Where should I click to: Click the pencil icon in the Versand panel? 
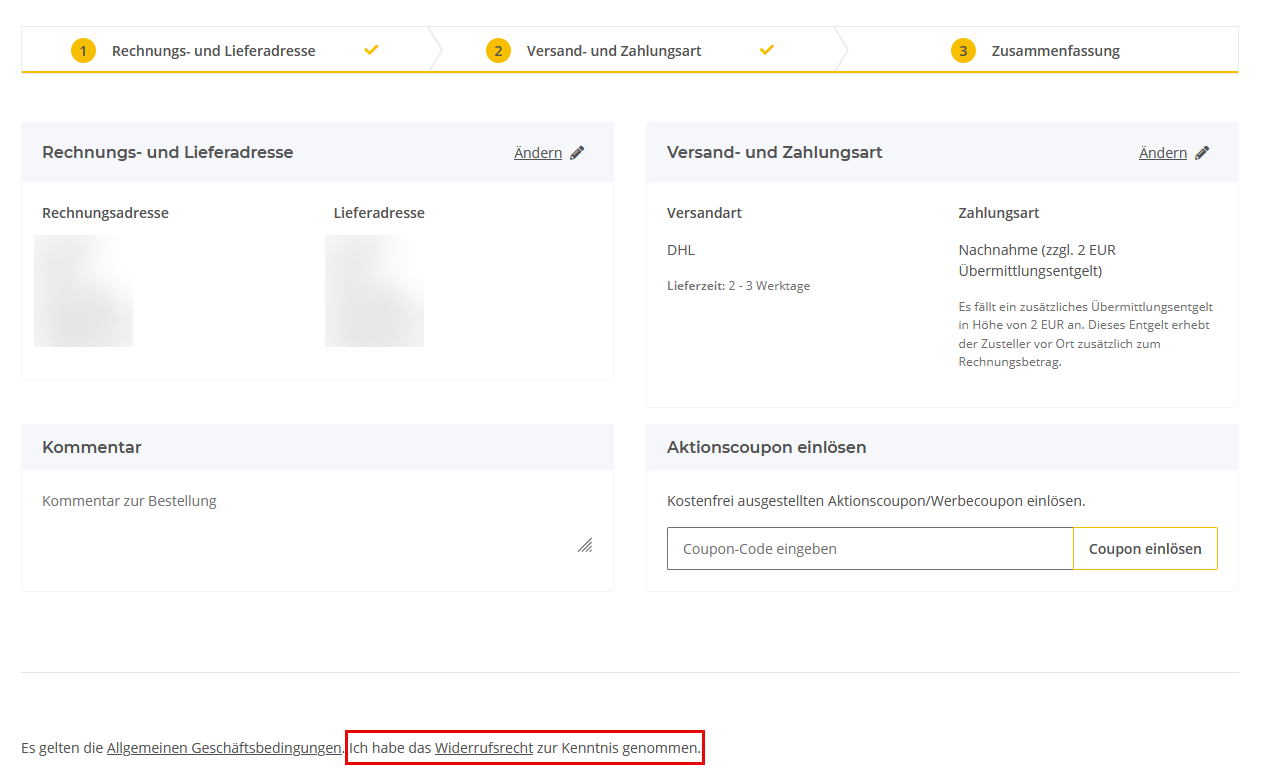coord(1202,153)
